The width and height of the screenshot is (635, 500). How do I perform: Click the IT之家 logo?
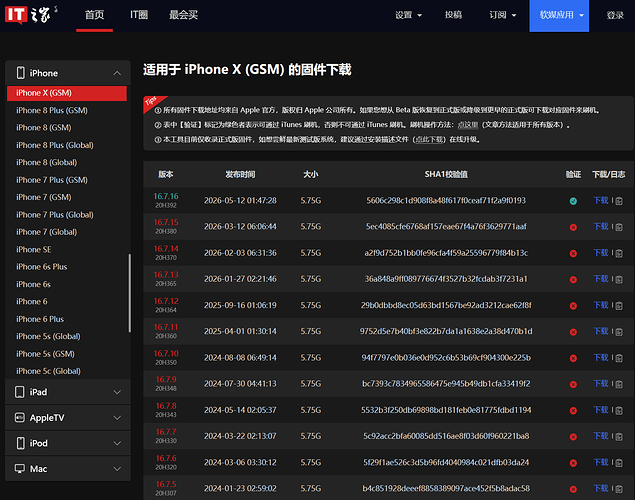31,15
